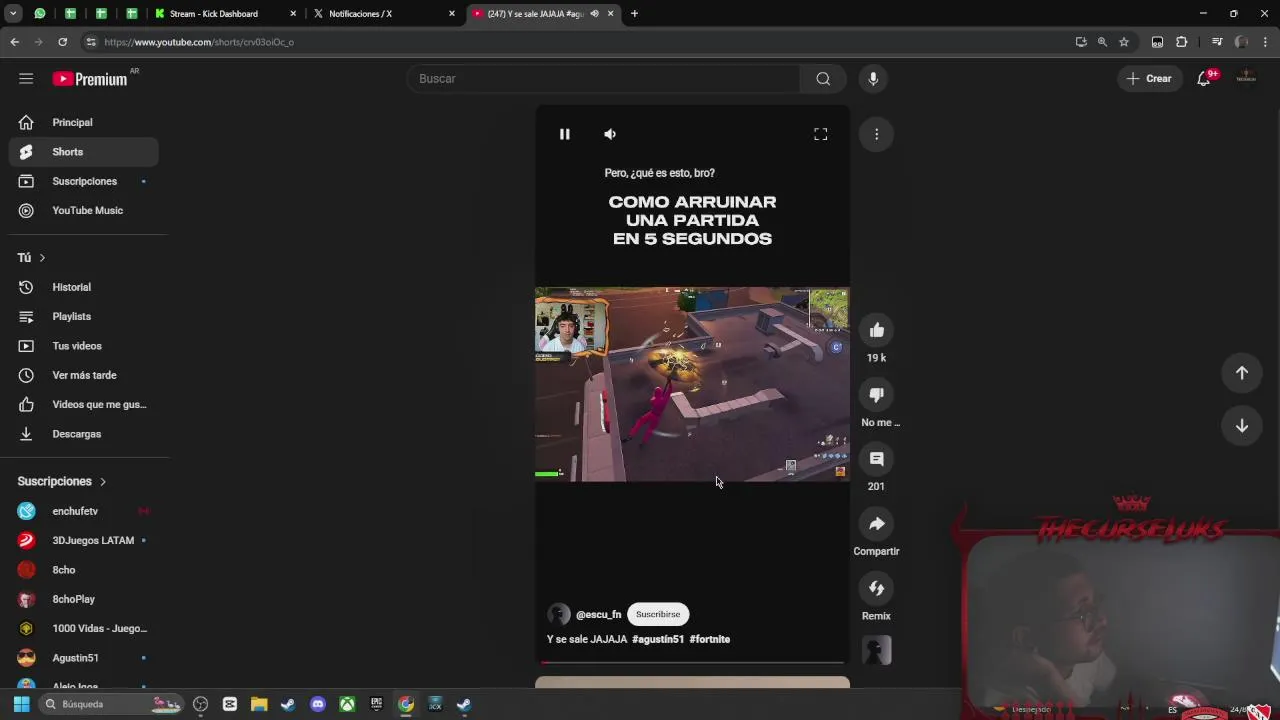
Task: Open the @escu_fn channel link
Action: point(598,614)
